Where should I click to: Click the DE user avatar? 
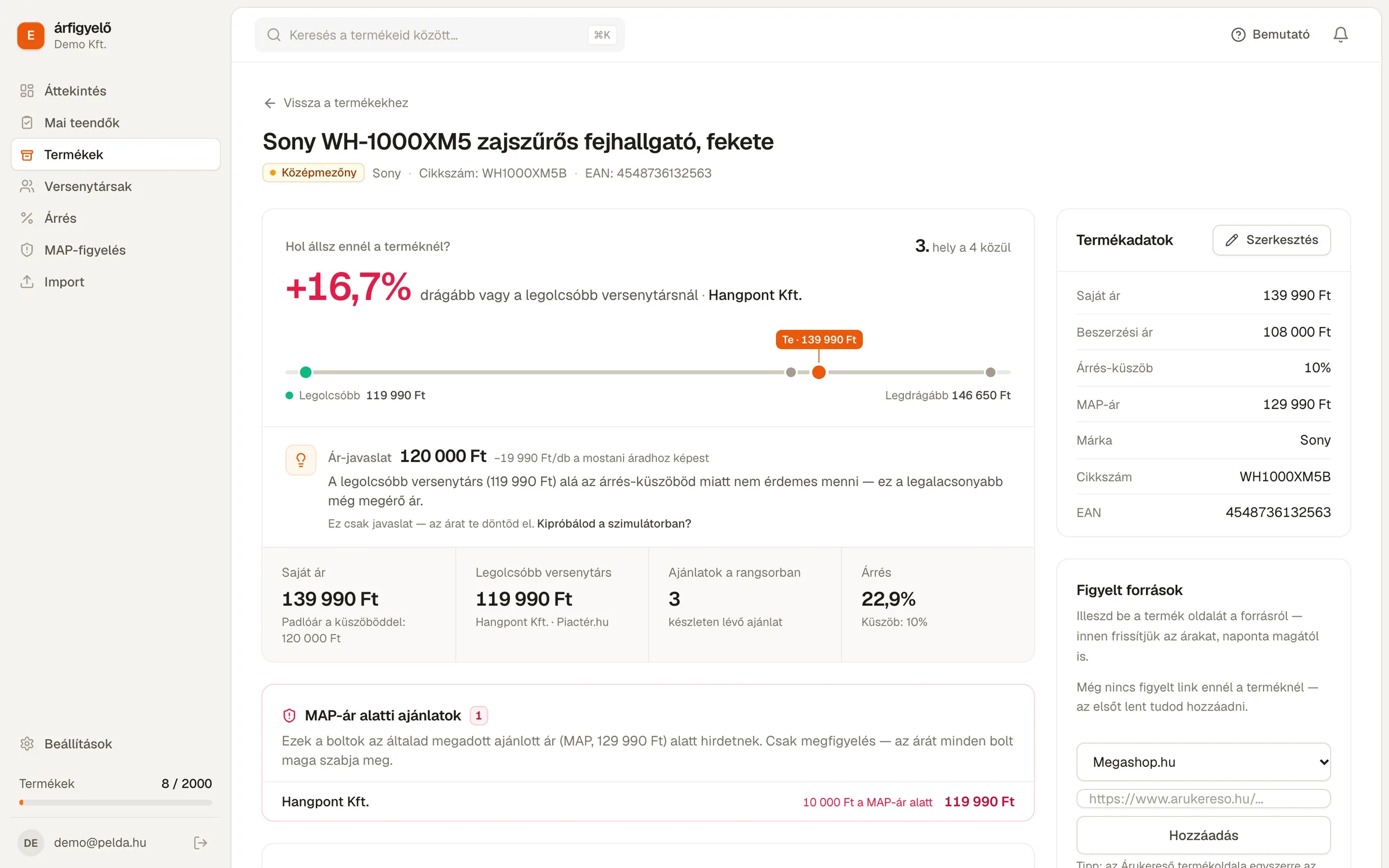31,843
